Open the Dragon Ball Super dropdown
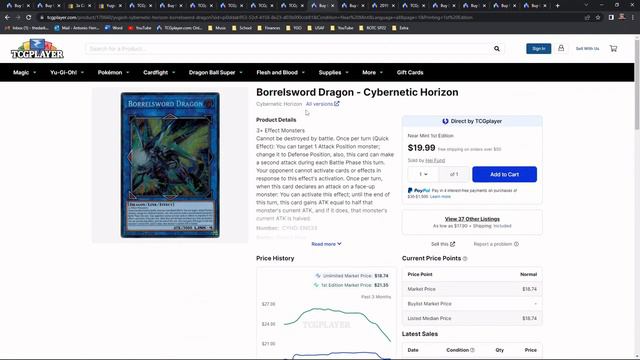640x360 pixels. point(216,72)
